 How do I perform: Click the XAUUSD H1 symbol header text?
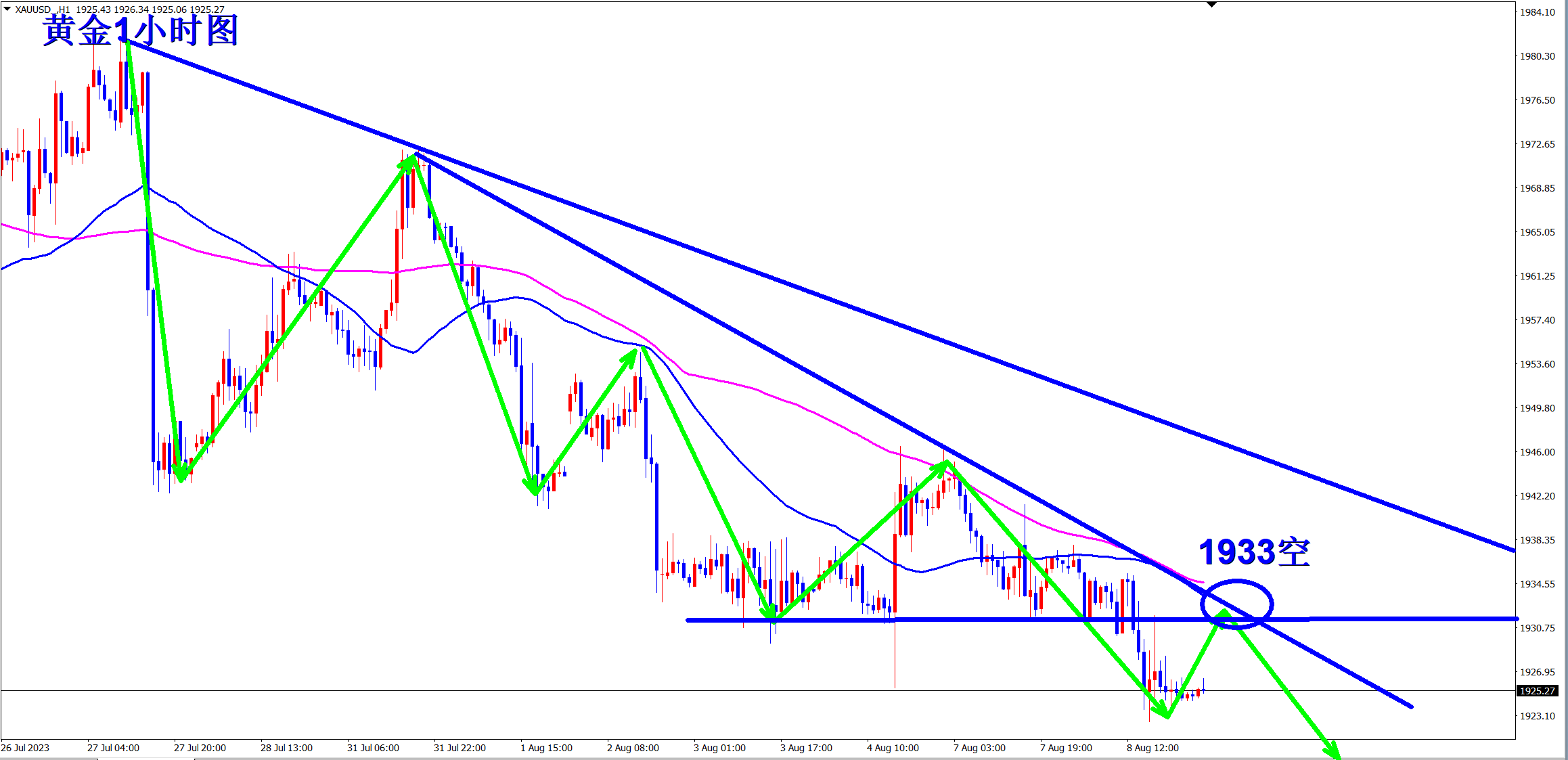(42, 9)
